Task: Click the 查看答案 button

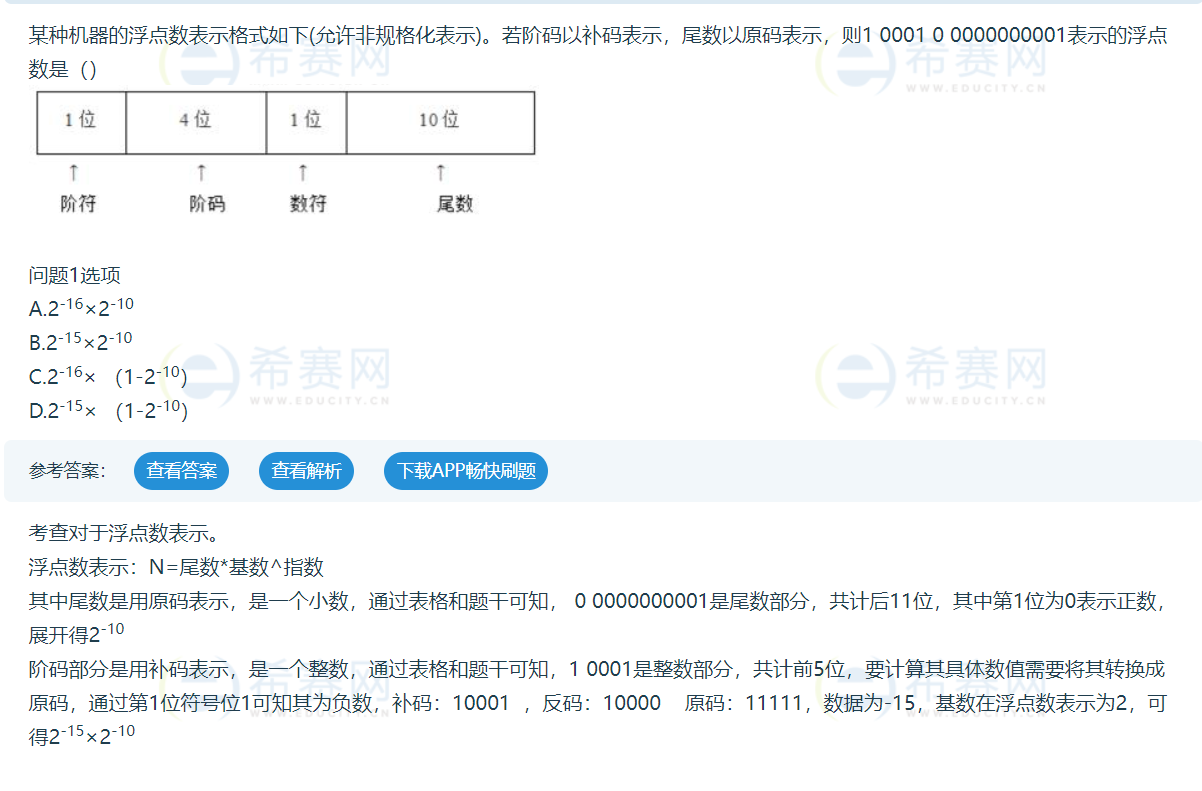Action: click(x=181, y=471)
